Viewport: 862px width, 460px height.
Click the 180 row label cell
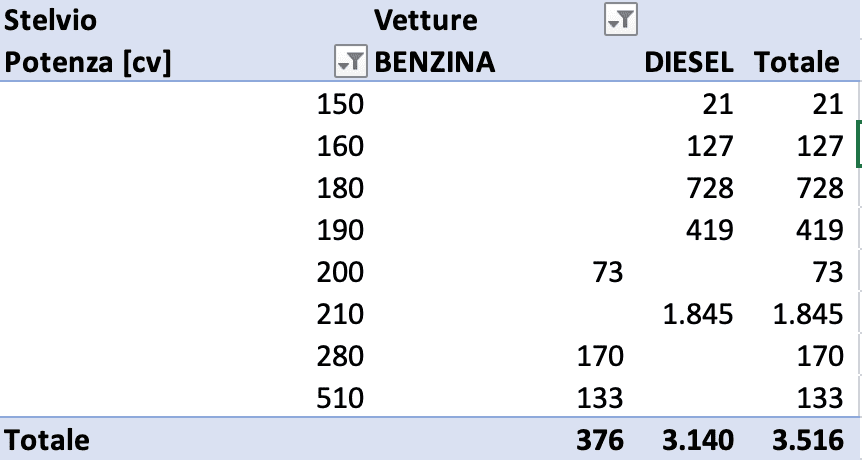click(340, 188)
